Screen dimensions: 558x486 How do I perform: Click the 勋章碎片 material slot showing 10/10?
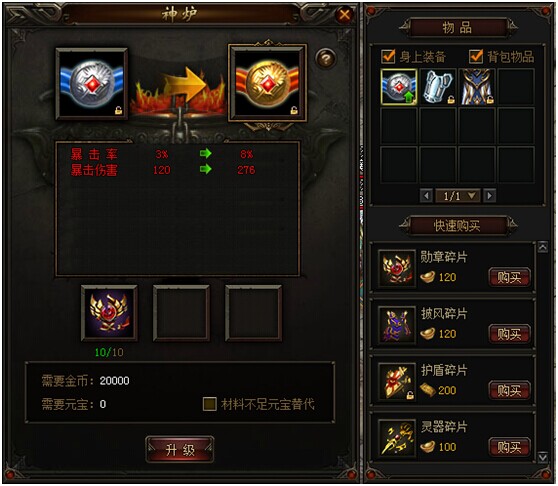pyautogui.click(x=109, y=313)
